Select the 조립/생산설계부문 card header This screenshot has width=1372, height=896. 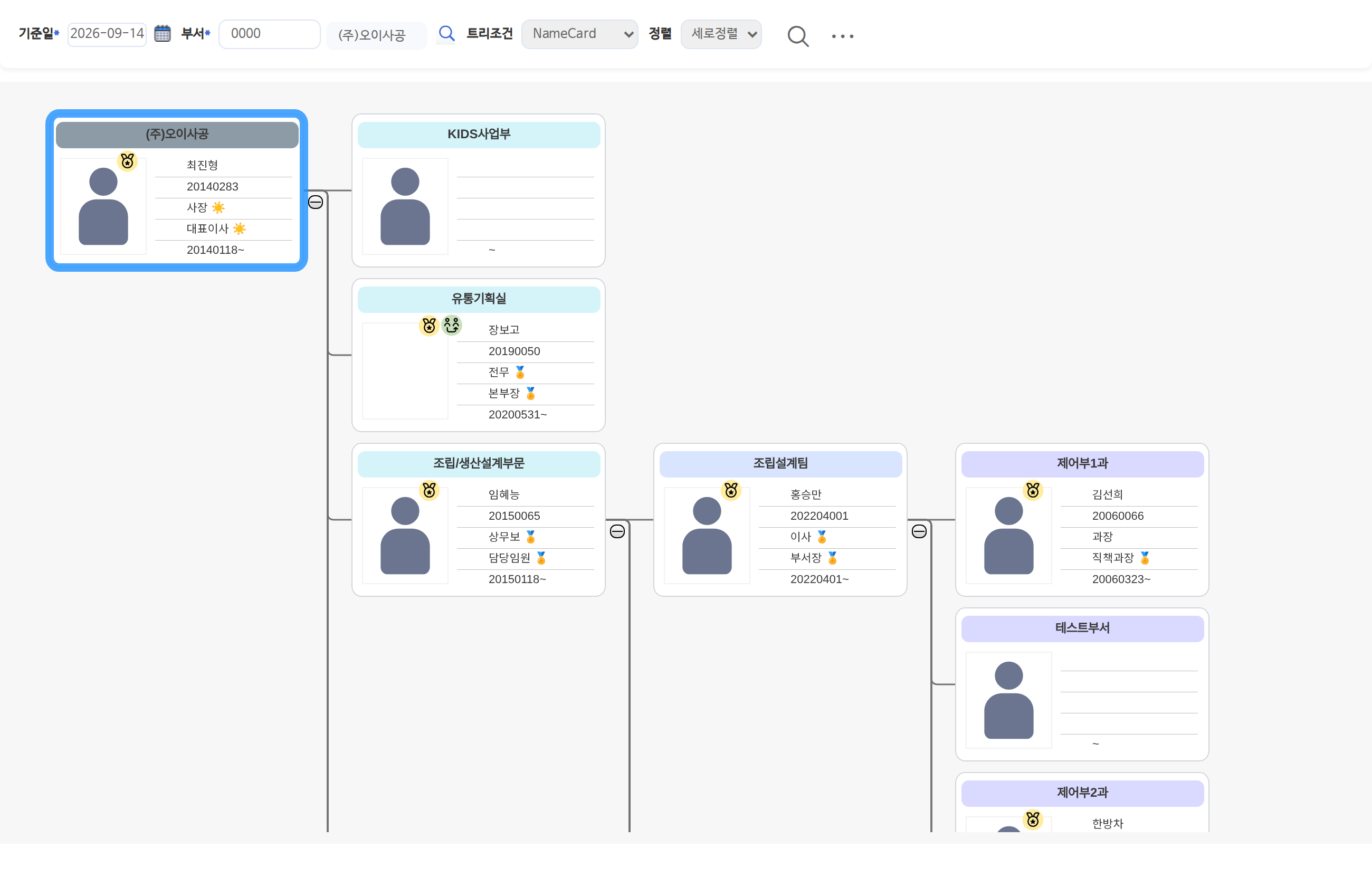click(479, 464)
